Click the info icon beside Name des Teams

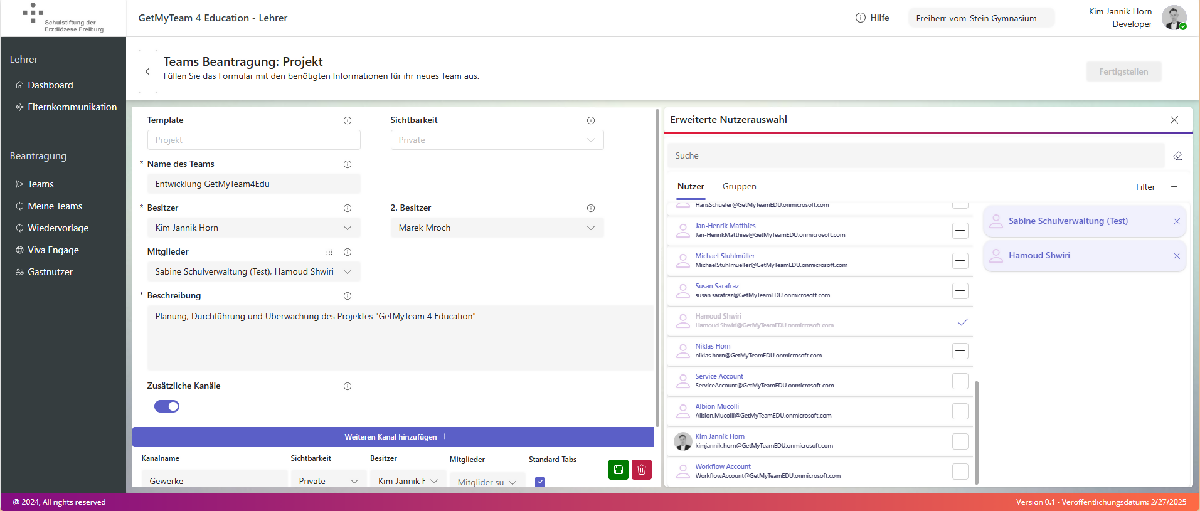(x=348, y=164)
